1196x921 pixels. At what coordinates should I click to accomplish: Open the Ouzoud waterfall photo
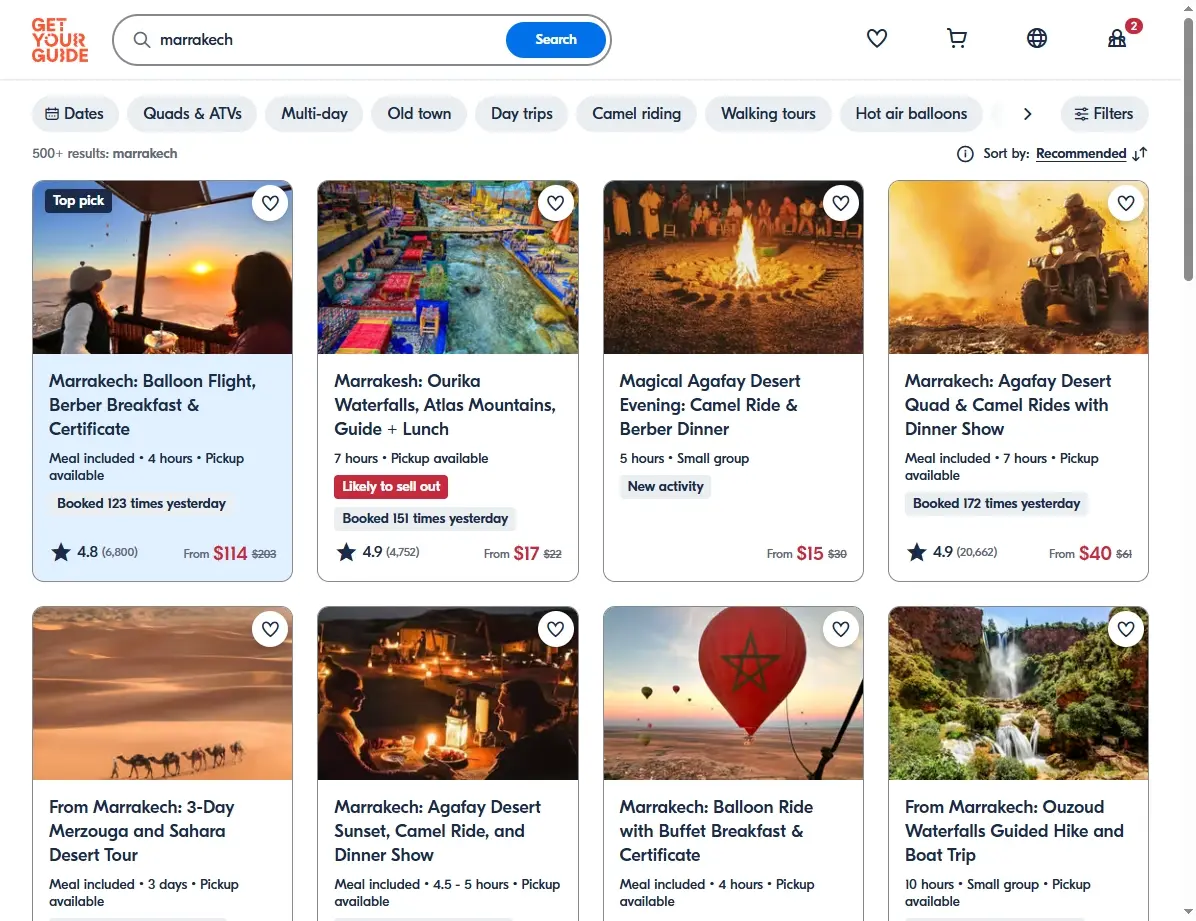point(1018,693)
